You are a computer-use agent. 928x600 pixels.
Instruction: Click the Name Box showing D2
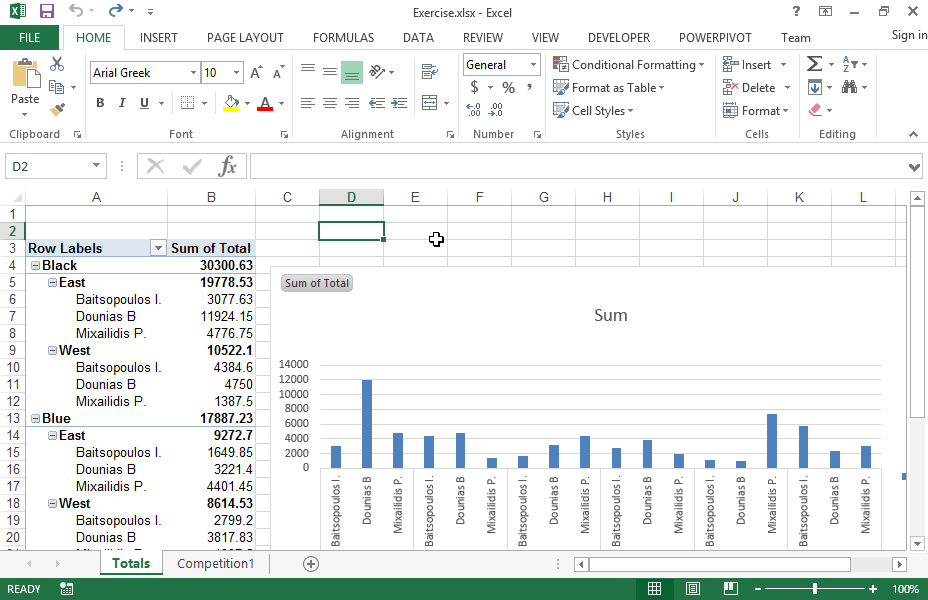[x=56, y=166]
